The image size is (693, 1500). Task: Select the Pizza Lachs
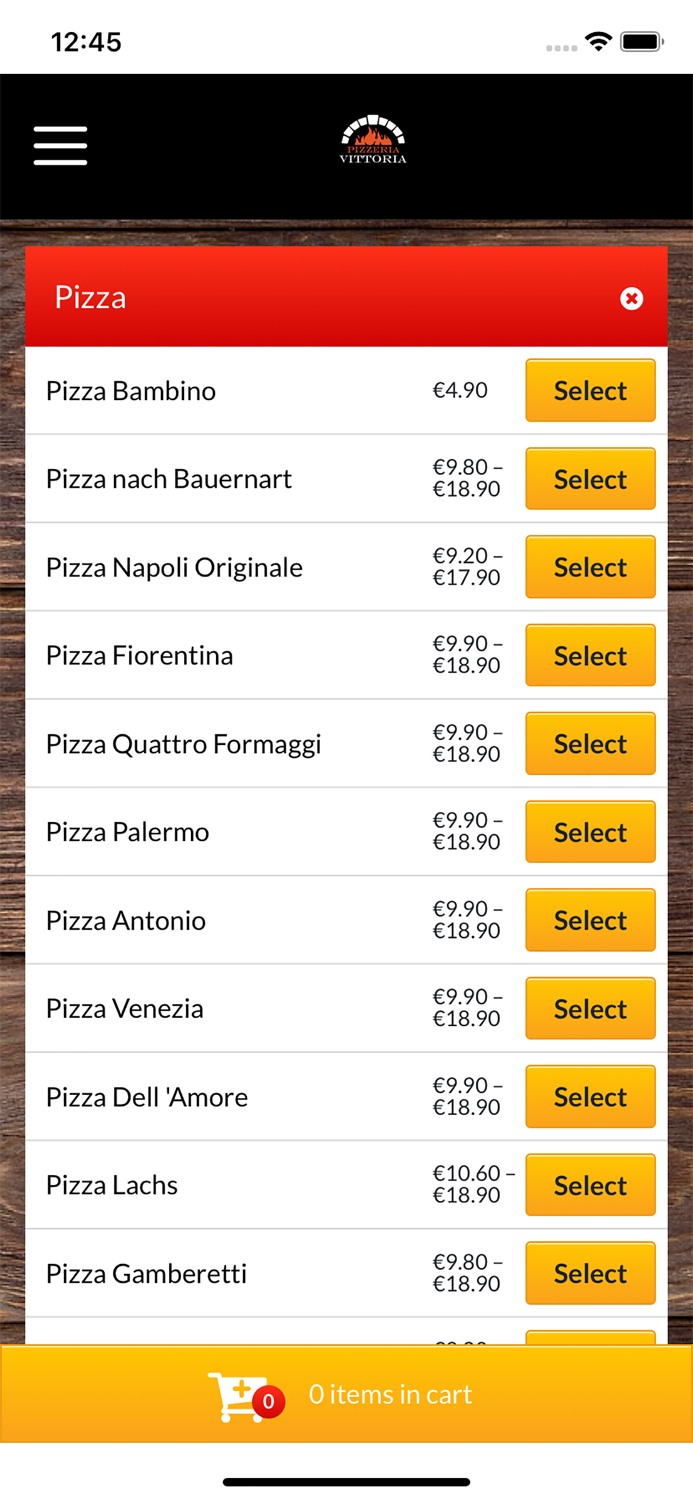click(590, 1184)
